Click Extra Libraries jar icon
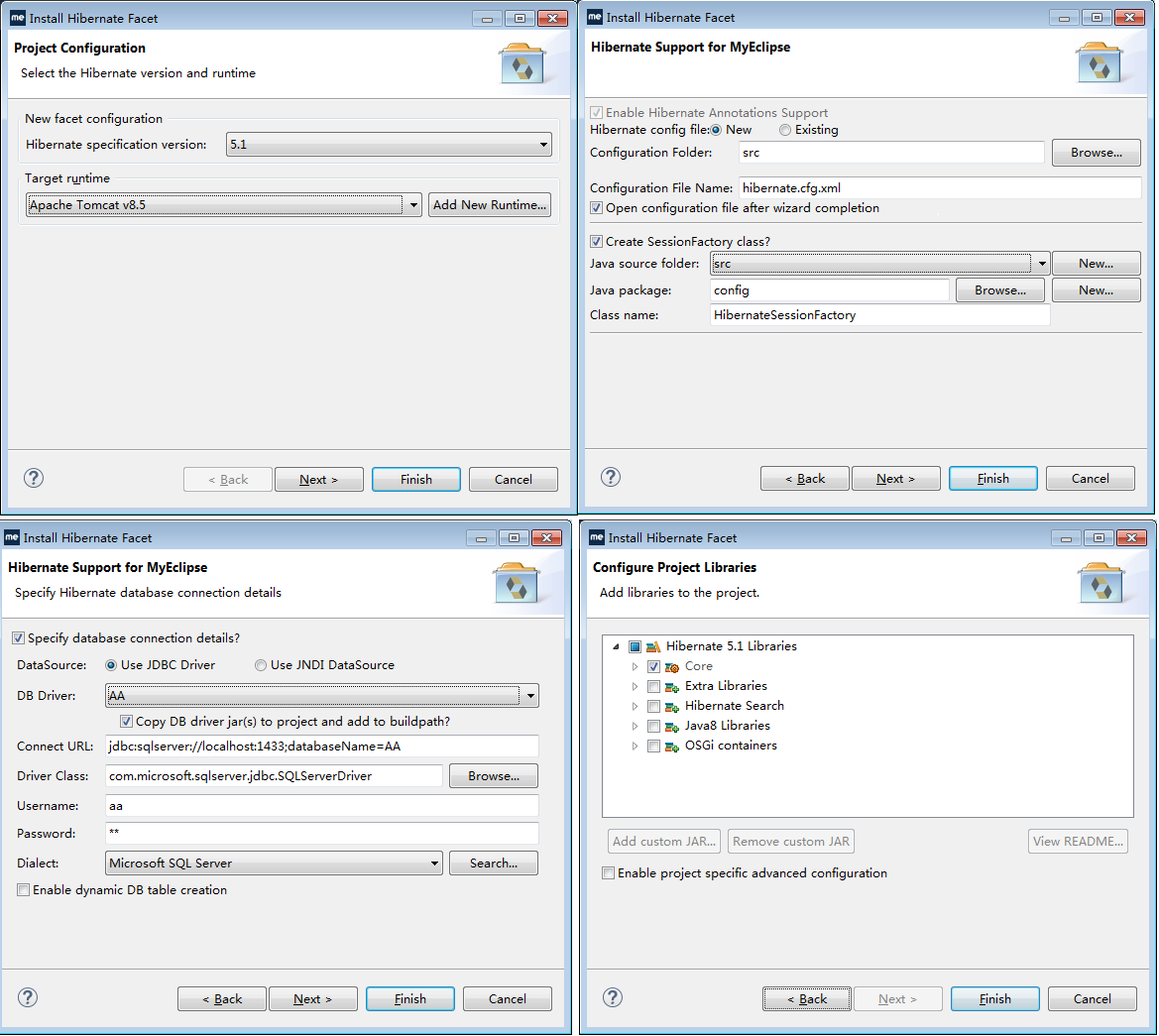 (x=672, y=686)
